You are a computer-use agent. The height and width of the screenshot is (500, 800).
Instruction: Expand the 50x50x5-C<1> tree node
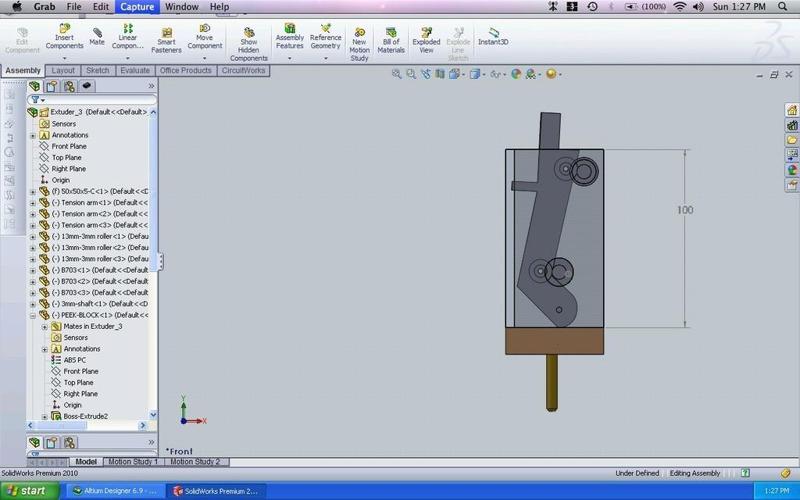33,191
